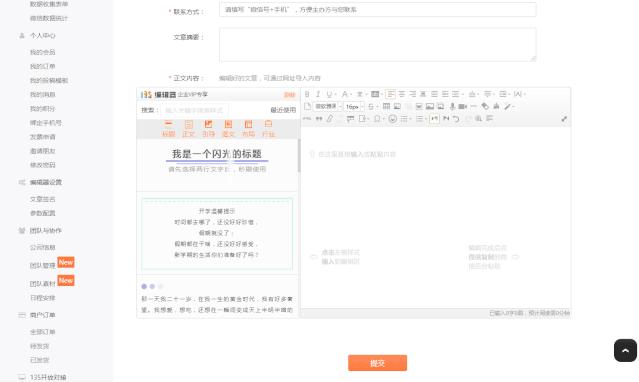Click the left-to-right text direction icon
The height and width of the screenshot is (382, 639).
click(434, 119)
